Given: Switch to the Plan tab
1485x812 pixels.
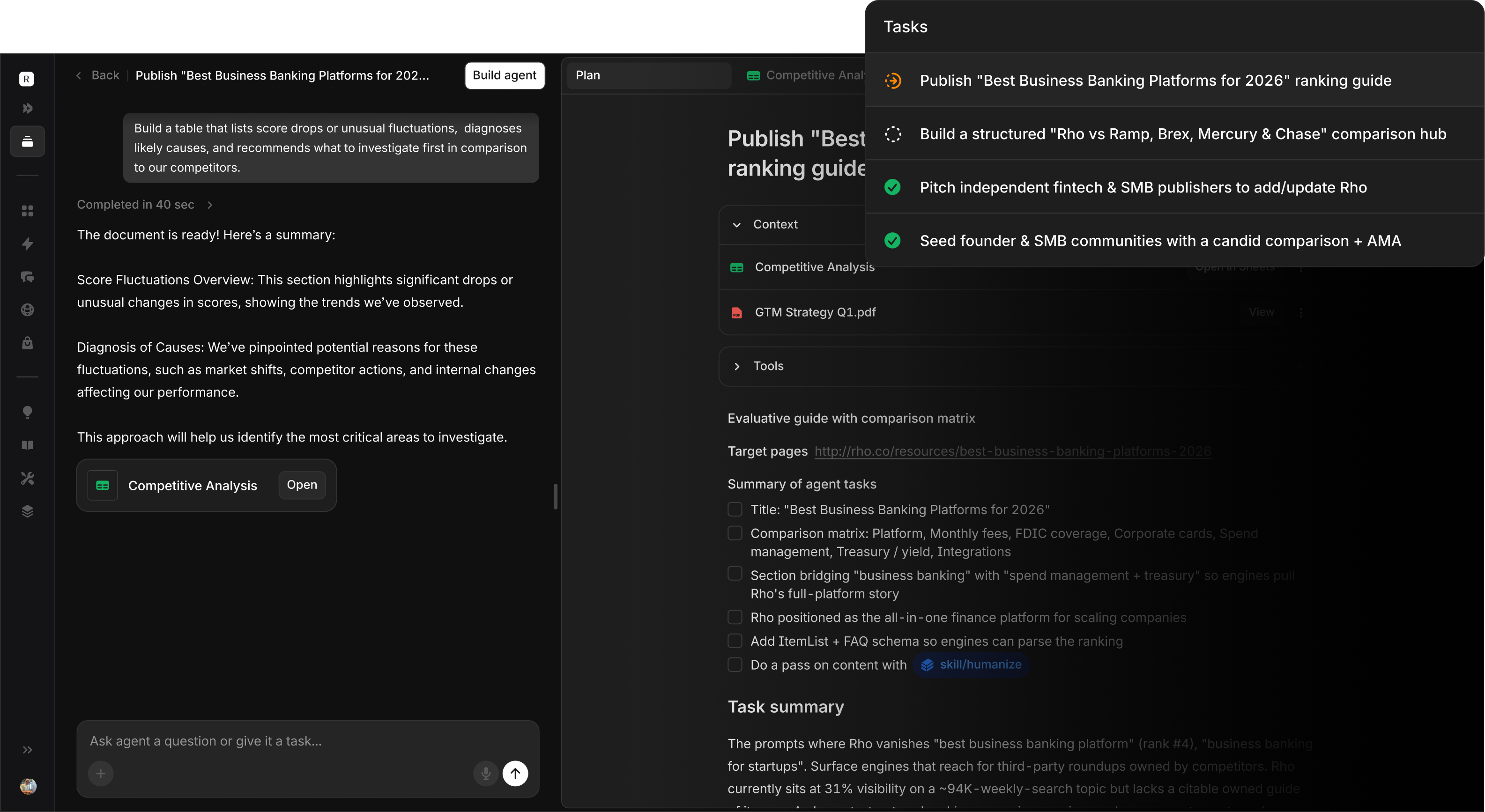Looking at the screenshot, I should pos(649,75).
